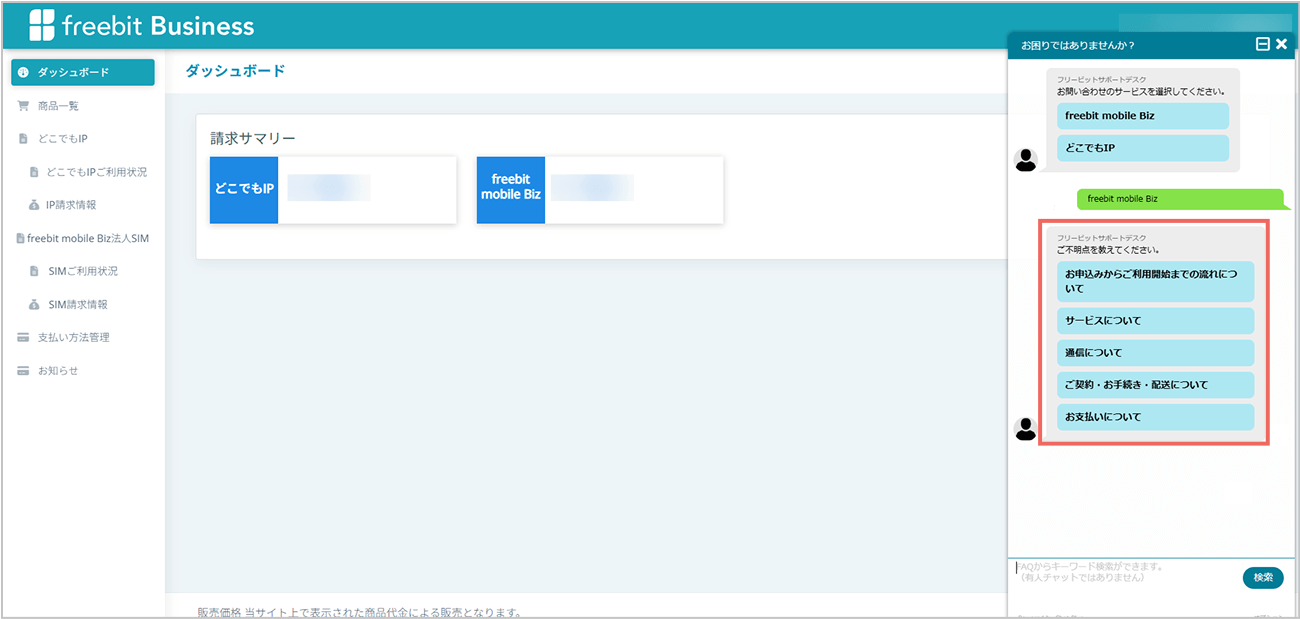Click お問い合わせのサービスを選択してください message
This screenshot has width=1300, height=619.
click(x=1141, y=91)
